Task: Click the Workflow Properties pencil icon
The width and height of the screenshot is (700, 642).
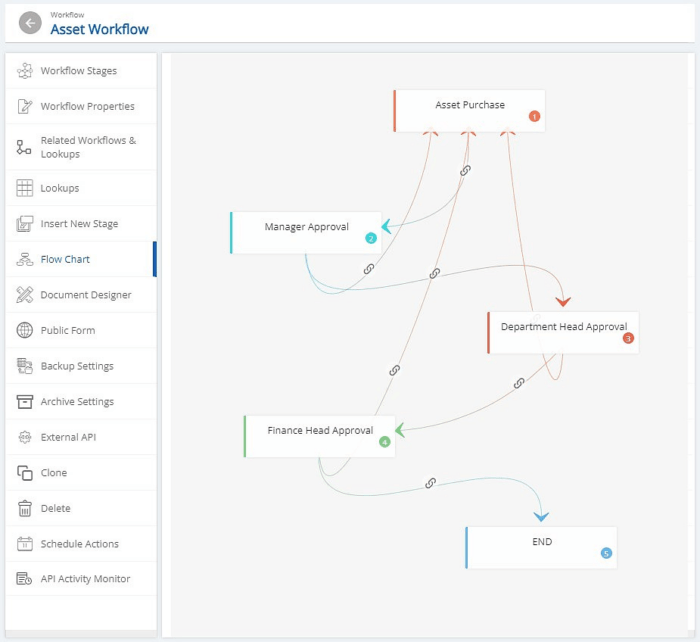Action: tap(25, 107)
